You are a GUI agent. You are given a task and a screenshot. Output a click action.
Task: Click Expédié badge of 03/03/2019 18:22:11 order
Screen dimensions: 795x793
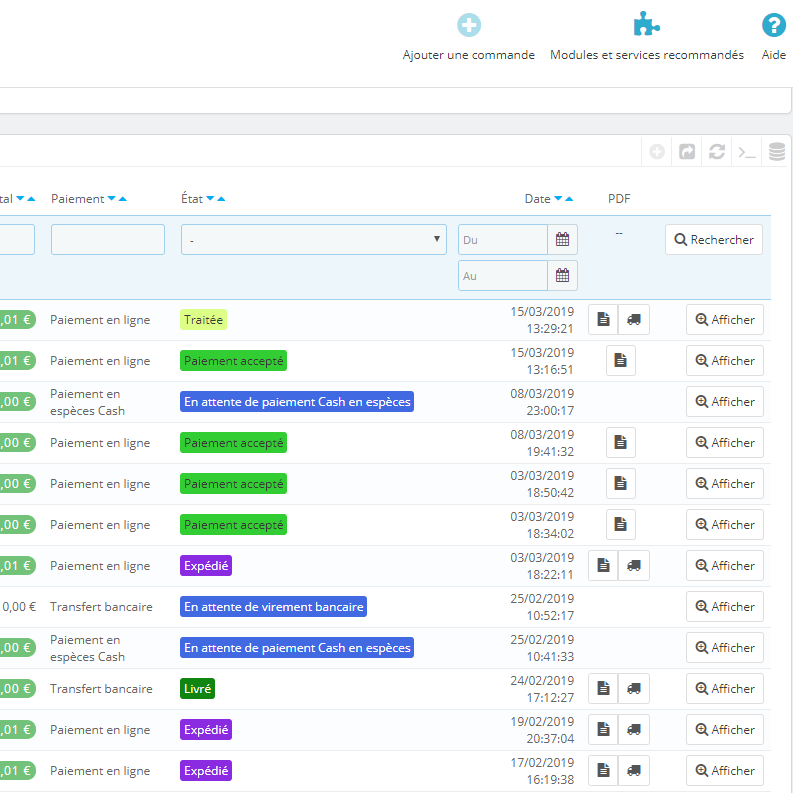coord(206,565)
